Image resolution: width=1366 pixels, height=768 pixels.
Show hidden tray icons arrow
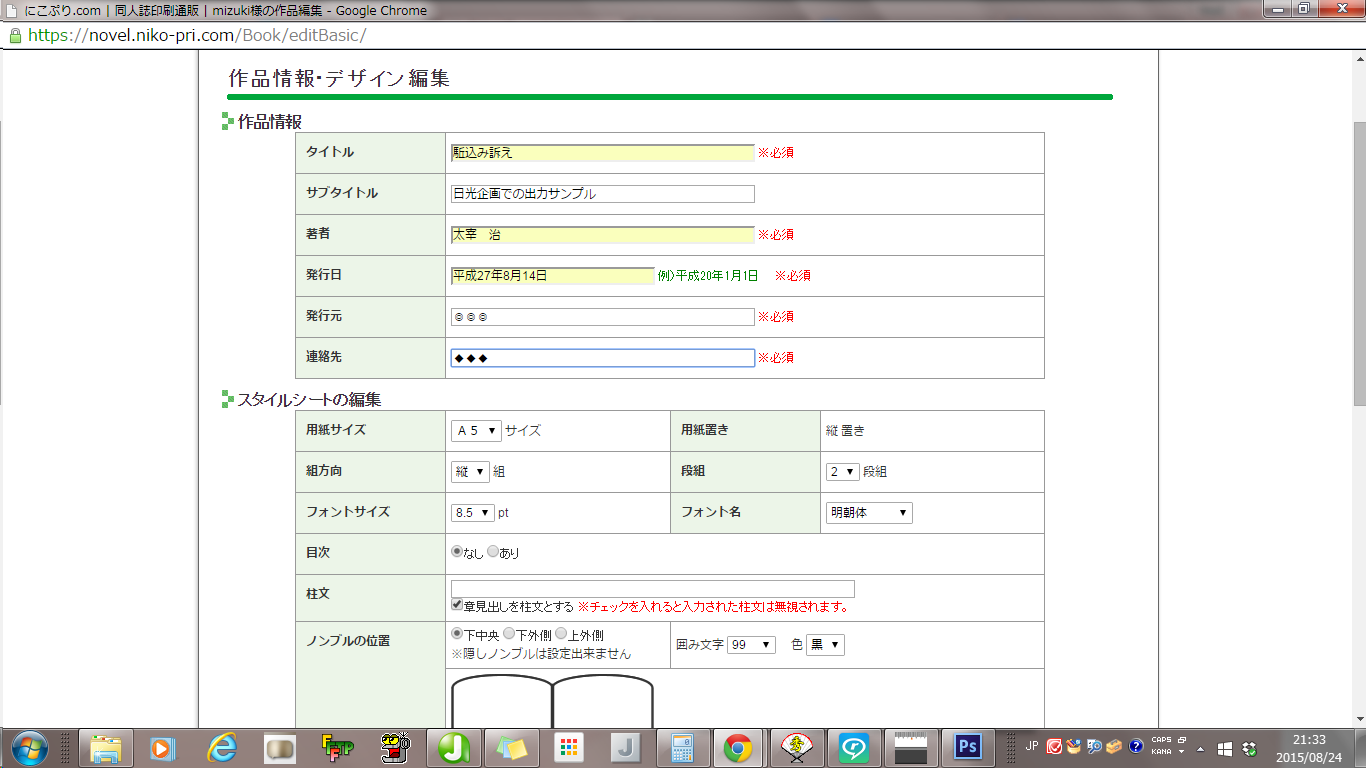pos(1200,748)
